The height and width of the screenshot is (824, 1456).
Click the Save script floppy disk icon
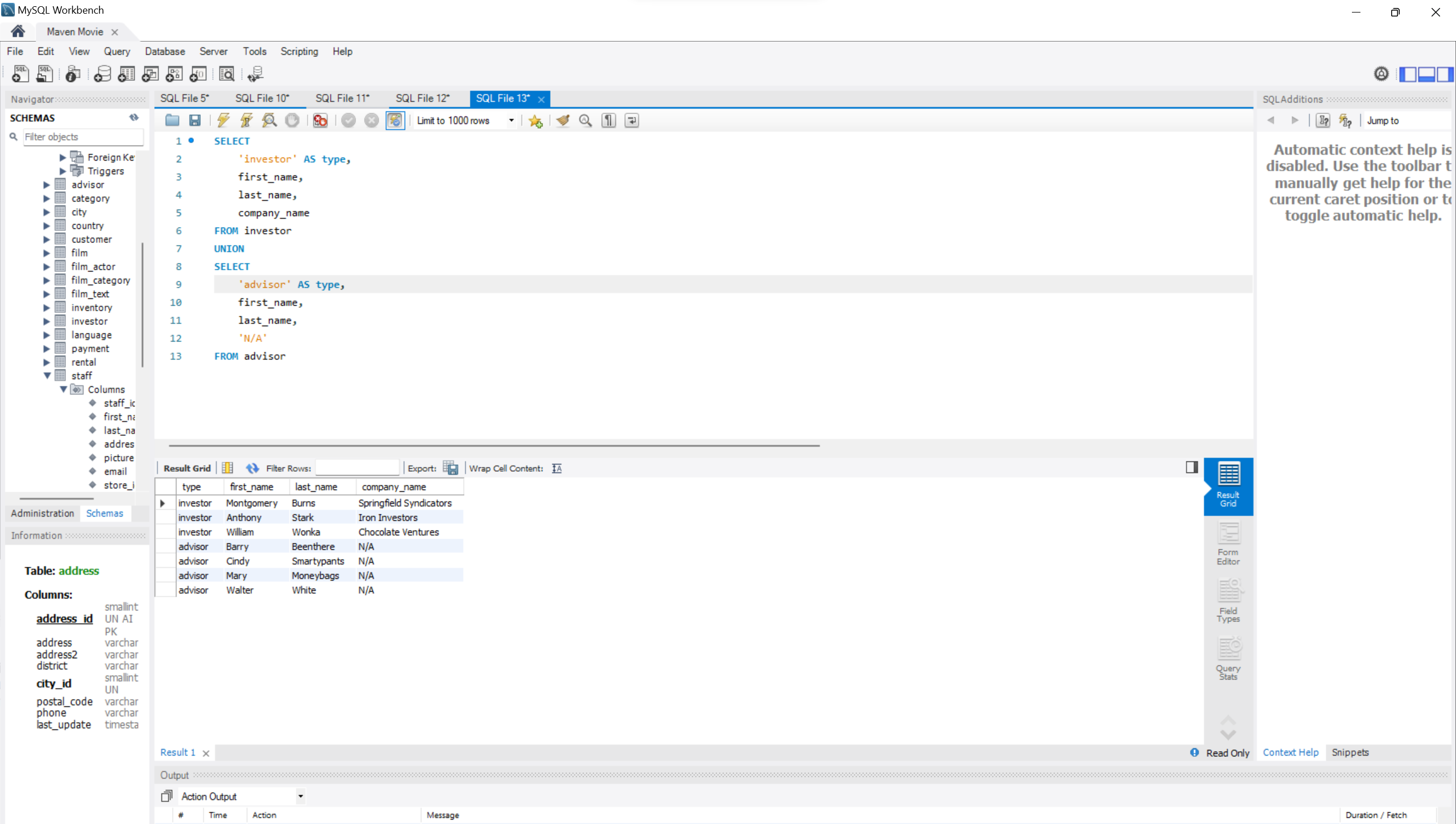pyautogui.click(x=195, y=120)
